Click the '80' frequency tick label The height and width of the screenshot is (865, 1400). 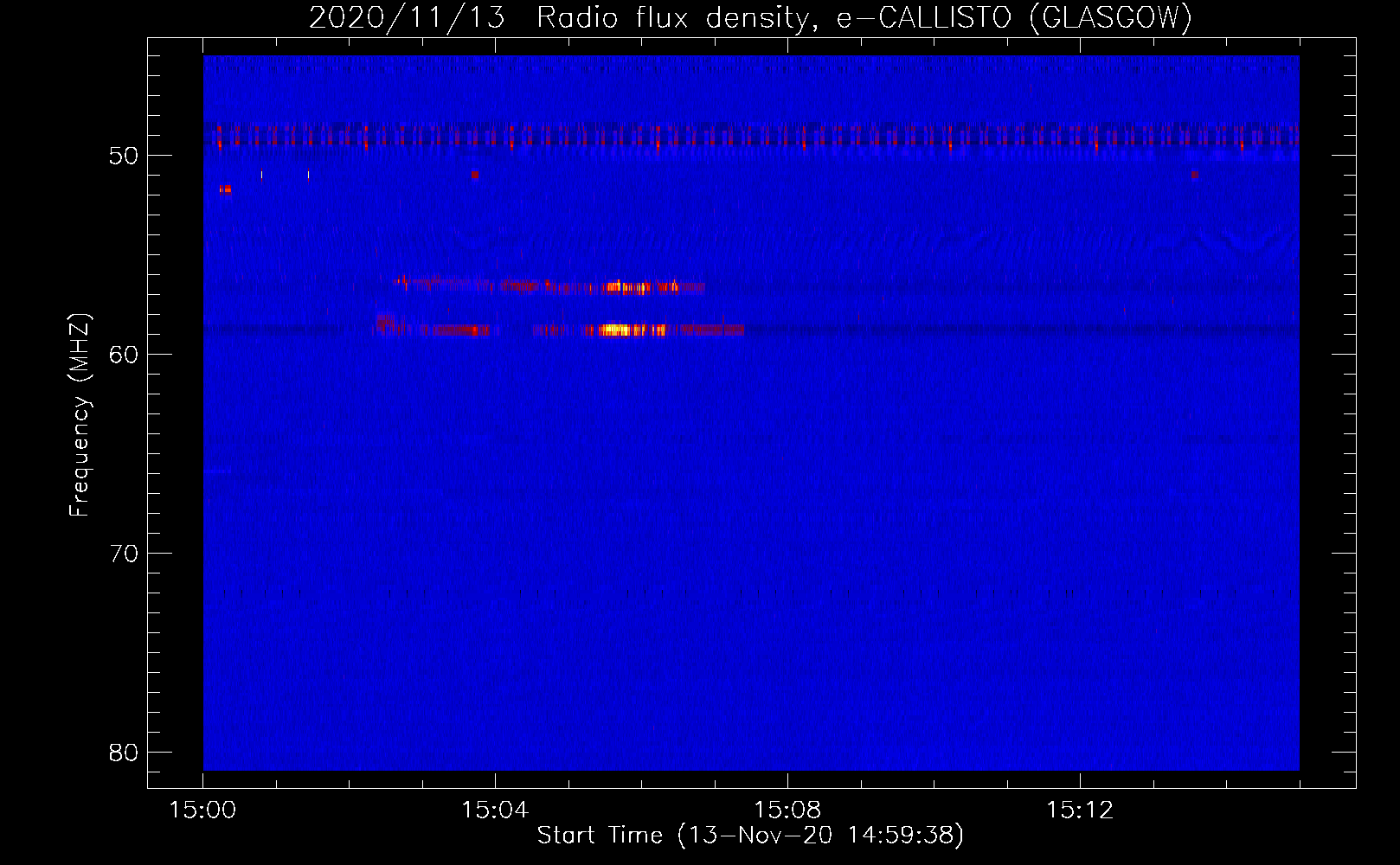pyautogui.click(x=124, y=753)
